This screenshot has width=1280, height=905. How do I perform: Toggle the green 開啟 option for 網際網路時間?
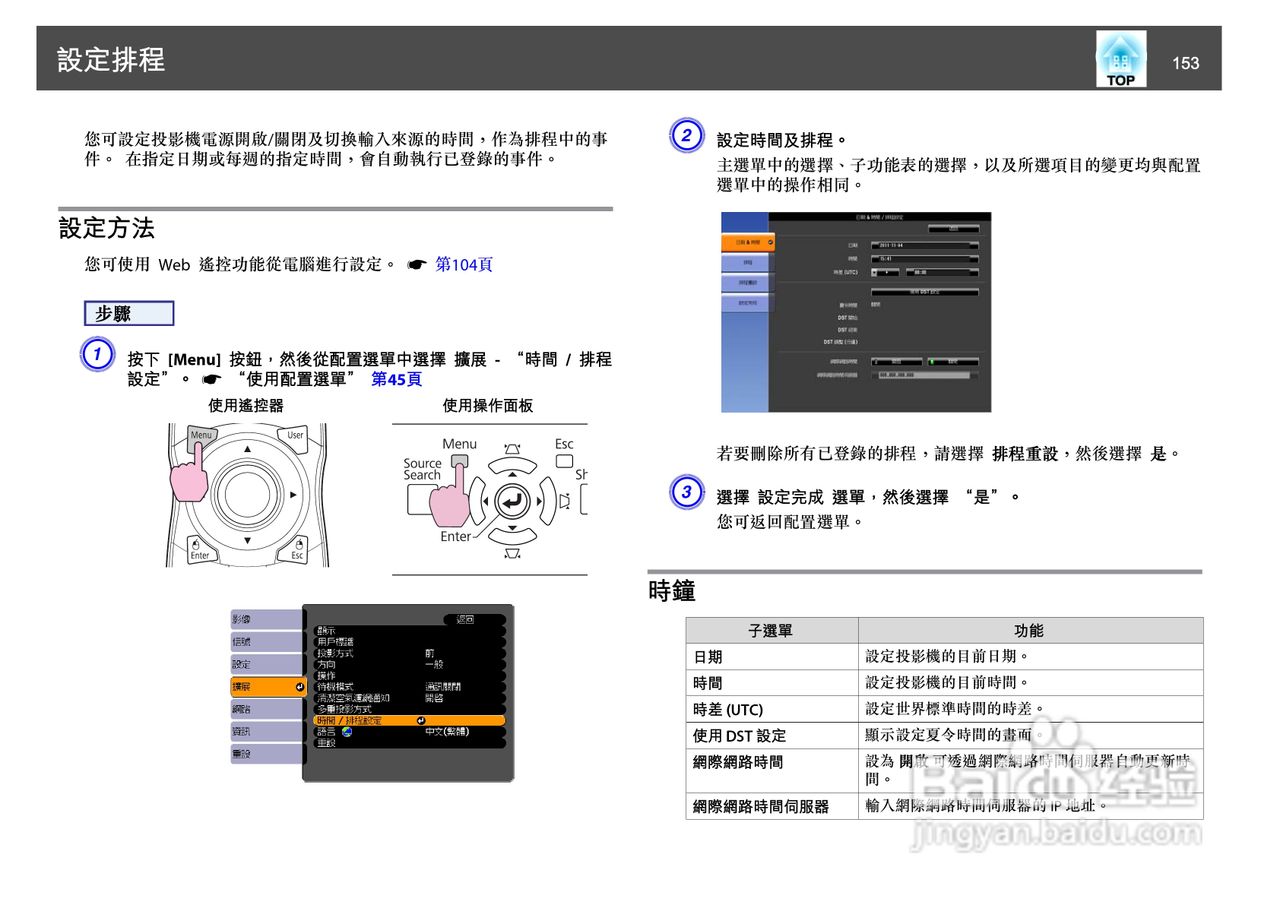[952, 361]
